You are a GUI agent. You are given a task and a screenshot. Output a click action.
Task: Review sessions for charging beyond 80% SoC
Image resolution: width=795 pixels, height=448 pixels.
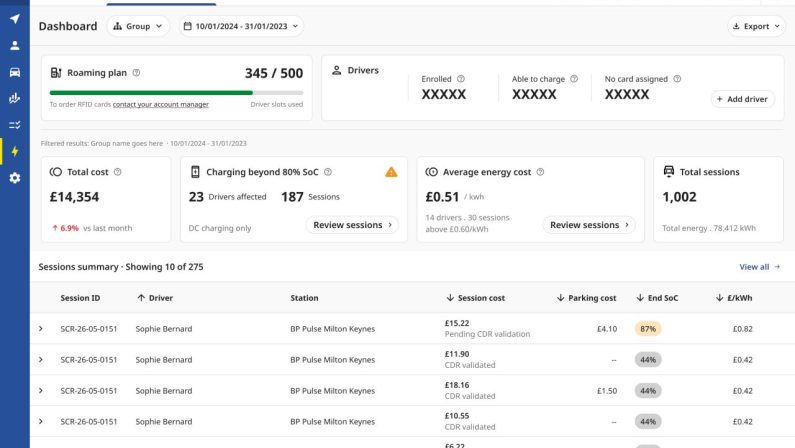coord(352,225)
